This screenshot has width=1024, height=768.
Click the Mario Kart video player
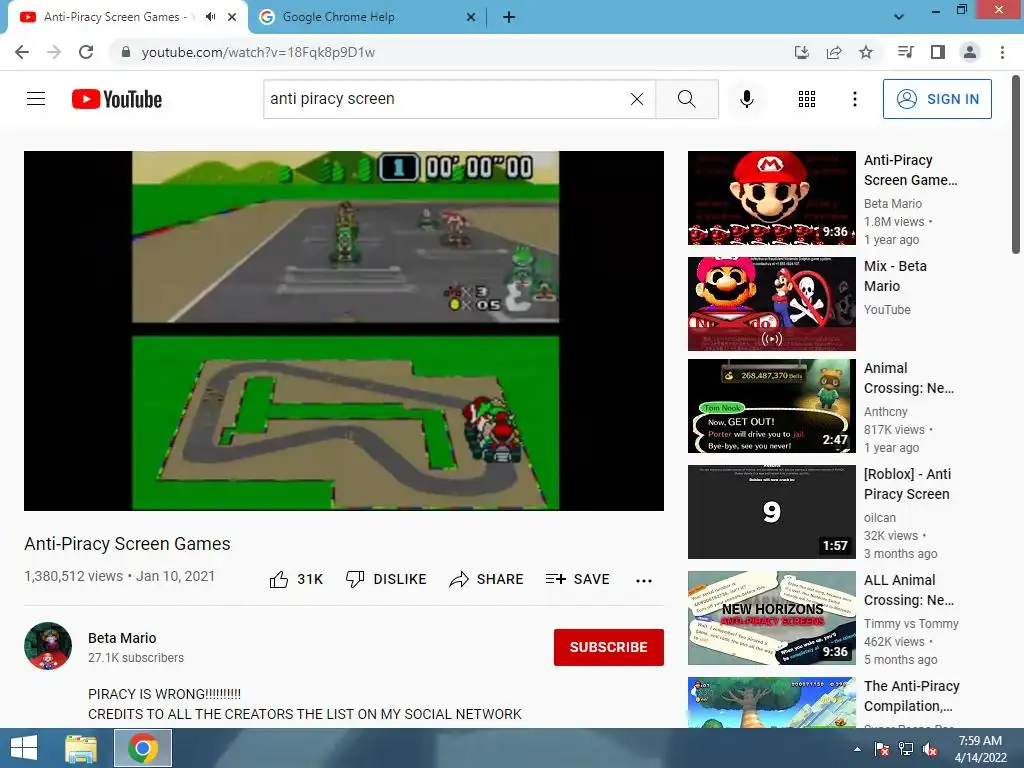[x=344, y=330]
